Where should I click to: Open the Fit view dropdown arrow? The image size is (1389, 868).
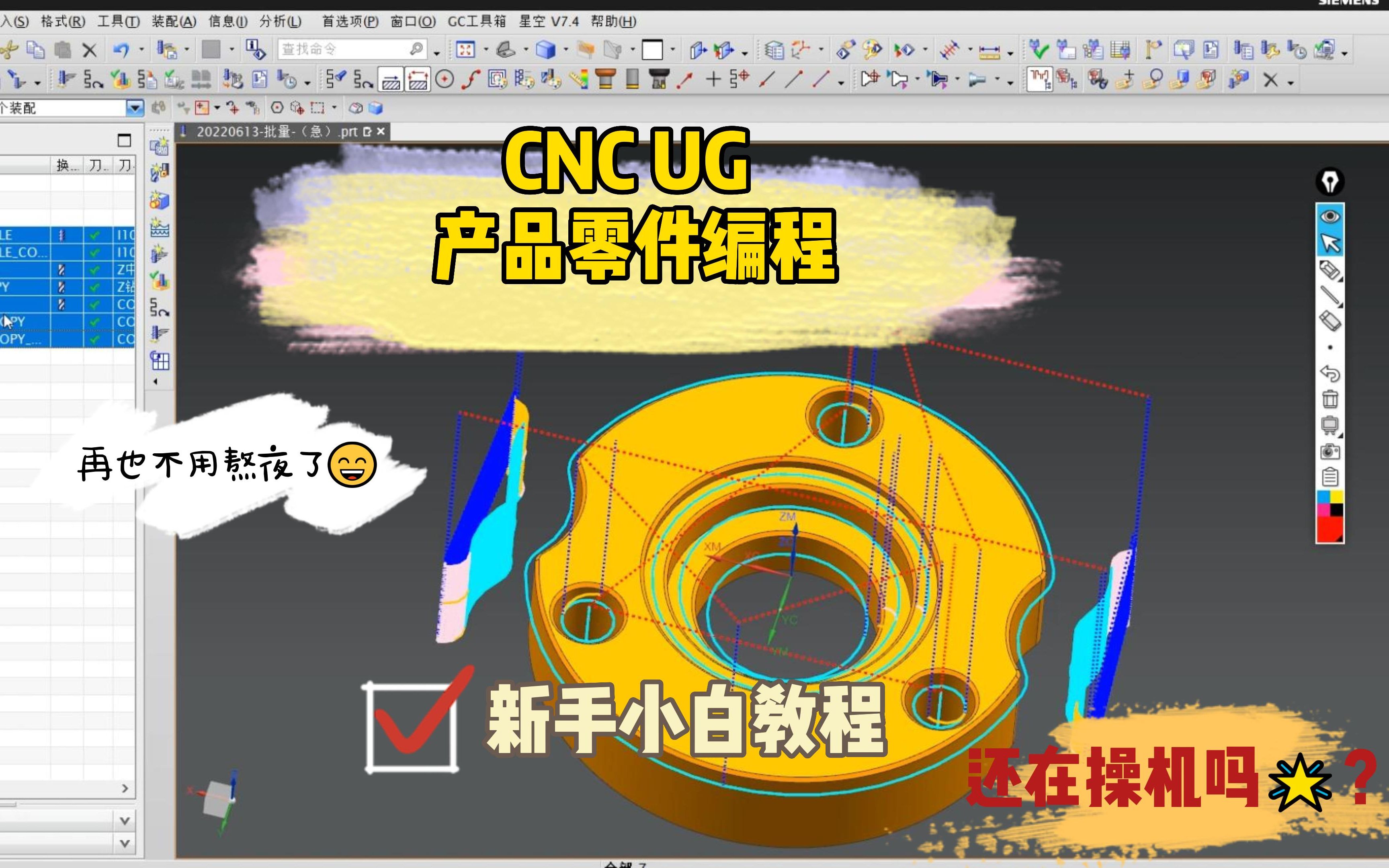(x=486, y=50)
